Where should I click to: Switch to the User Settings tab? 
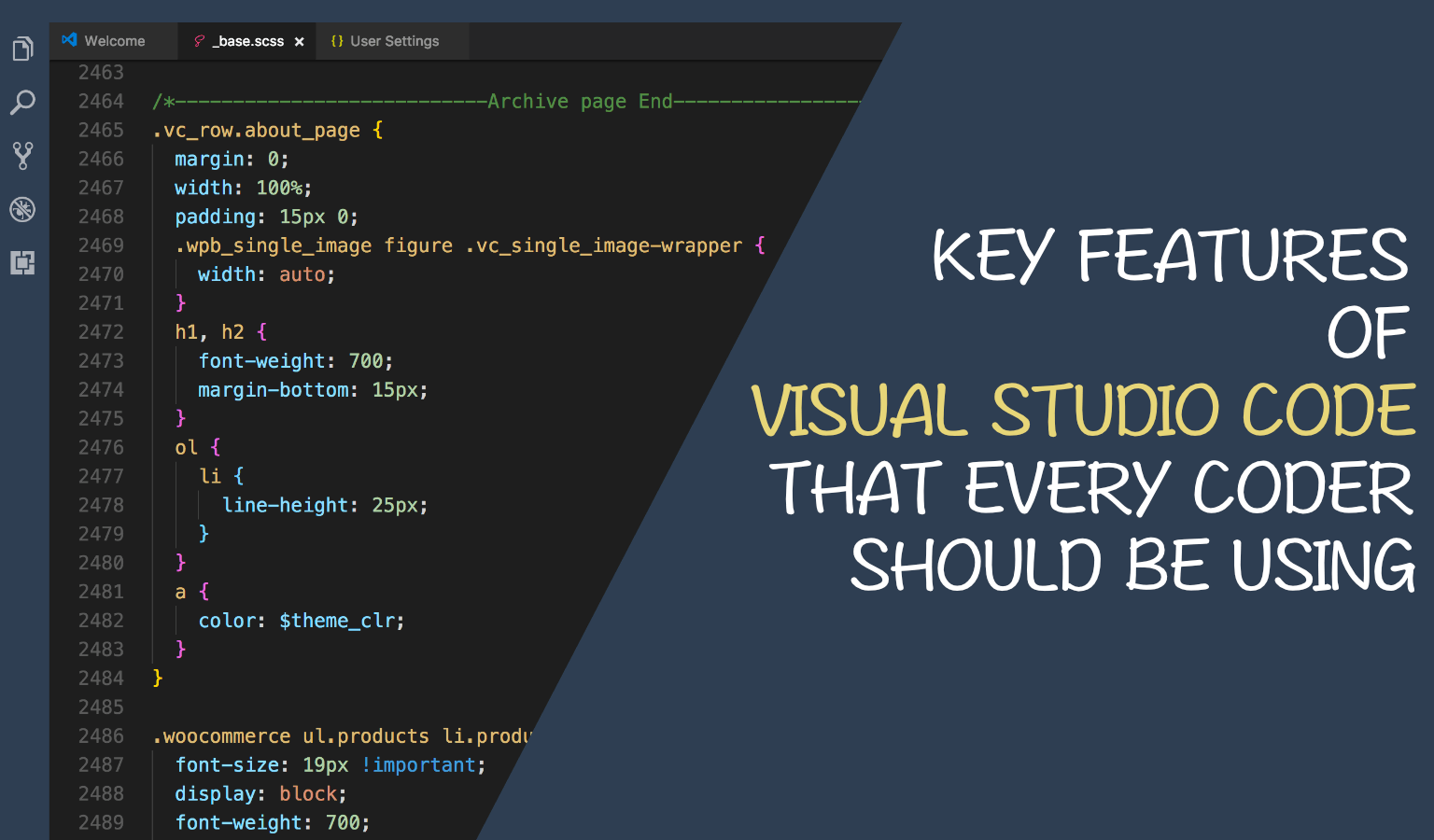[393, 41]
